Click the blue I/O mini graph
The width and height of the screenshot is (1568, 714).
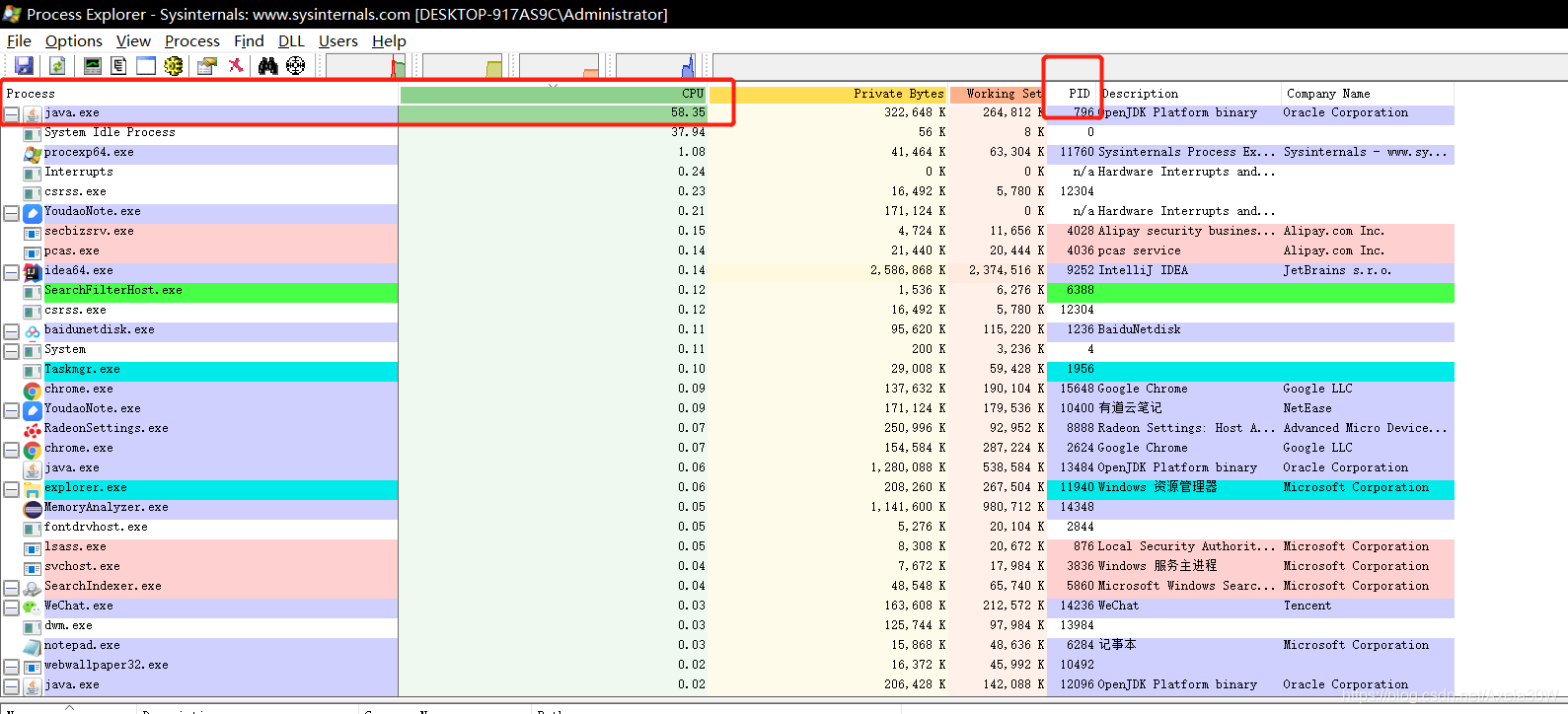(656, 66)
